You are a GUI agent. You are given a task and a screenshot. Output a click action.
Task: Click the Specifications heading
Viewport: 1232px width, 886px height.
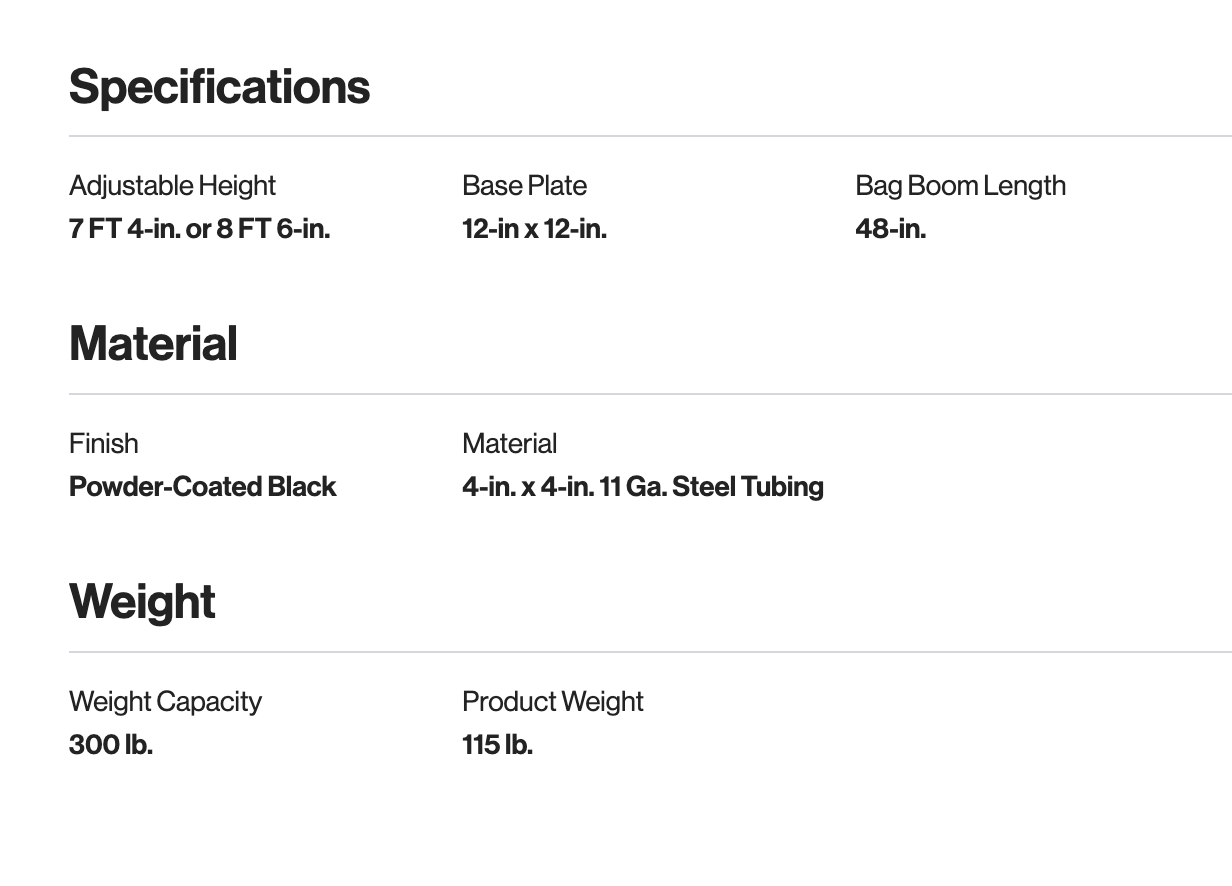coord(219,87)
